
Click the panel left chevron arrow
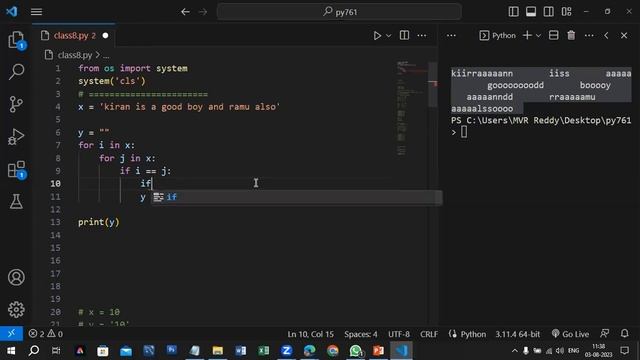(x=606, y=36)
